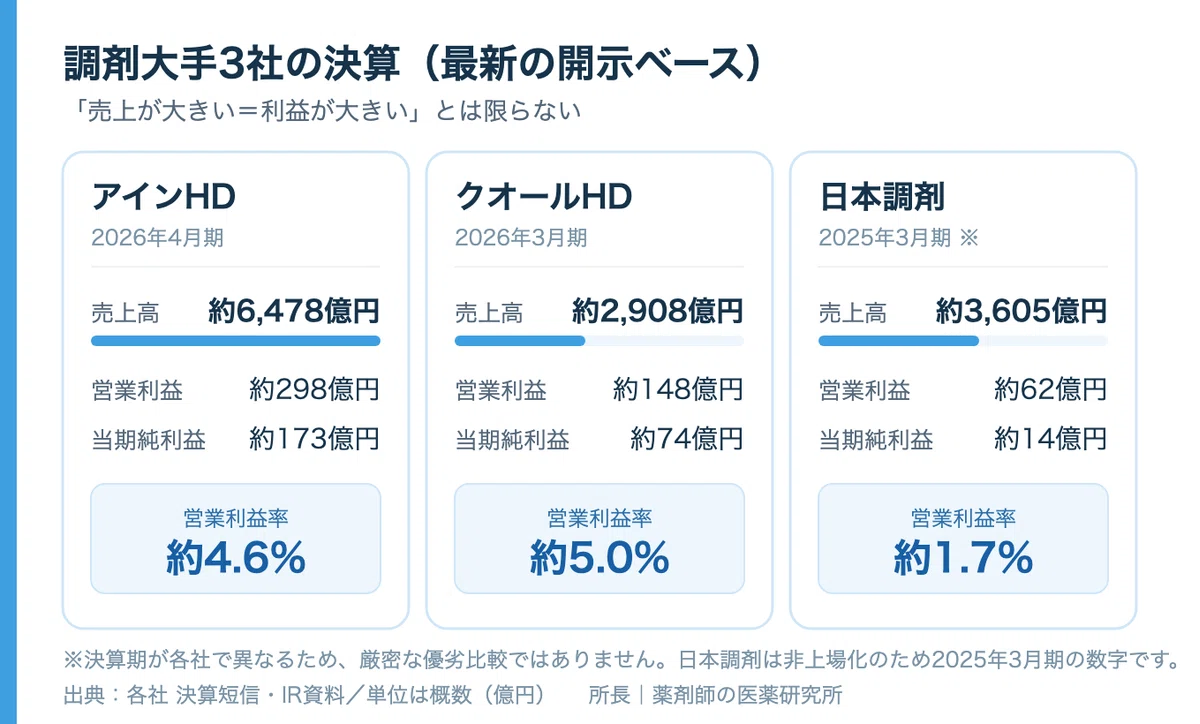
Task: Click the 約4.6% operating margin box
Action: point(236,539)
